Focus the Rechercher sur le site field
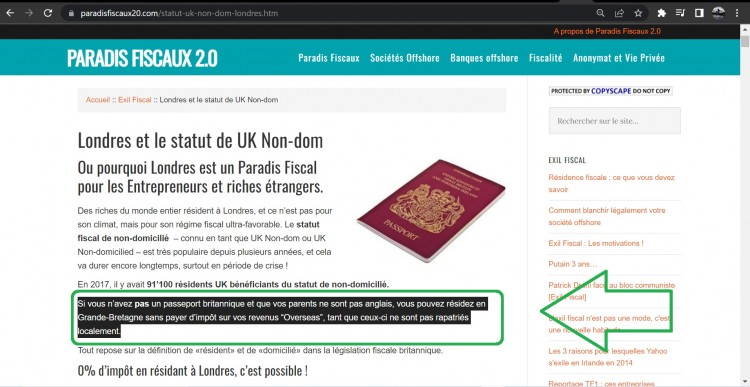Image resolution: width=750 pixels, height=387 pixels. [x=615, y=121]
